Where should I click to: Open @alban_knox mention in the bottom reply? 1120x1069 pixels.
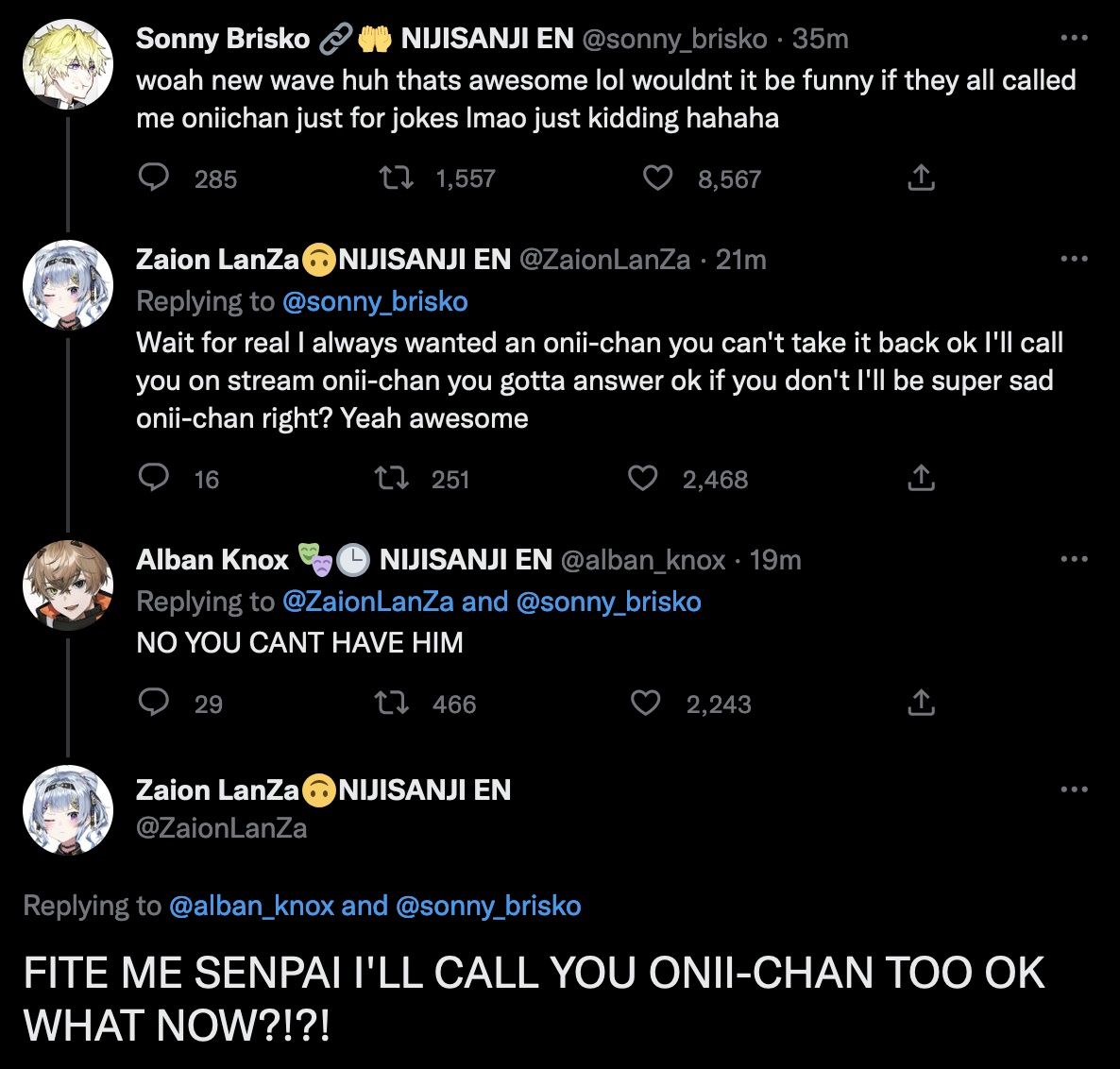point(251,906)
